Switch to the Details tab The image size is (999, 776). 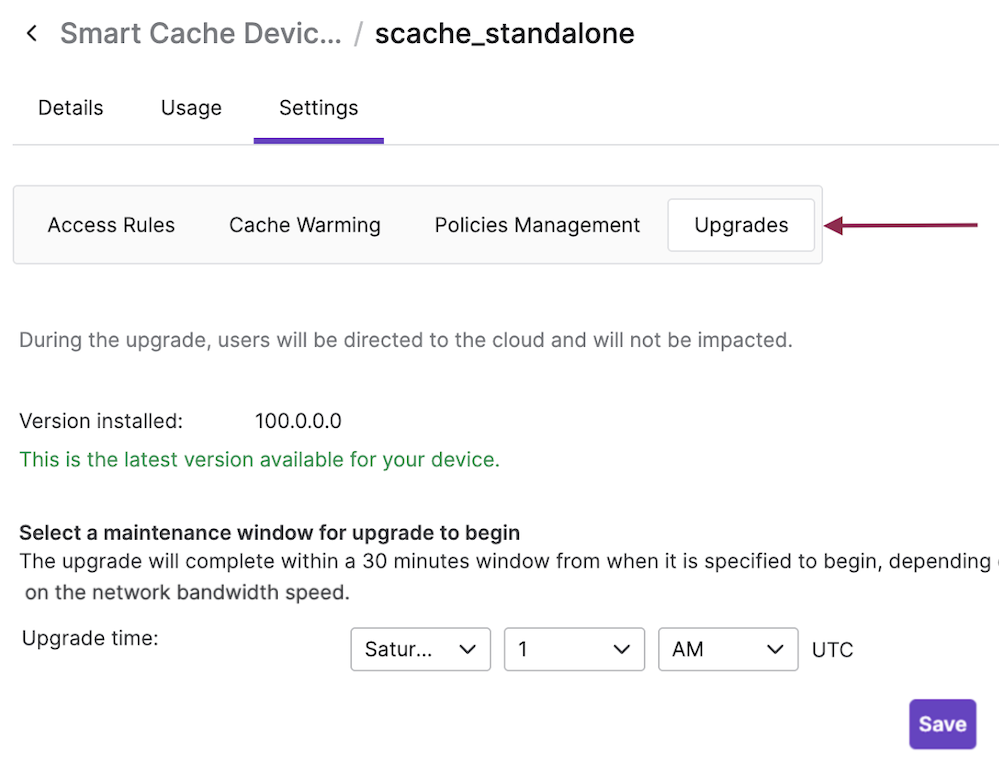[70, 107]
